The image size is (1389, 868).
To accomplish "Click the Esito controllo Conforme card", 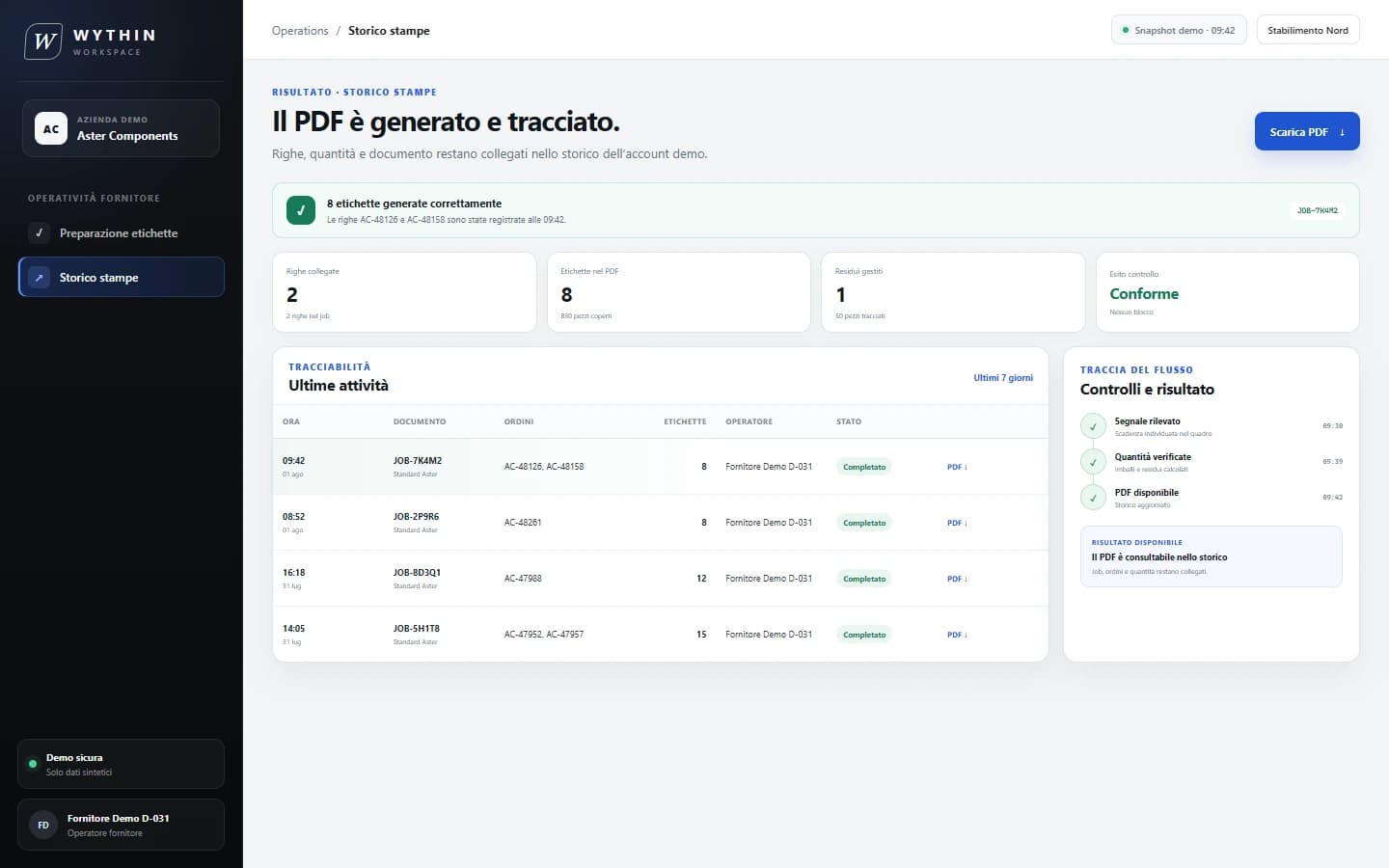I will click(1228, 292).
